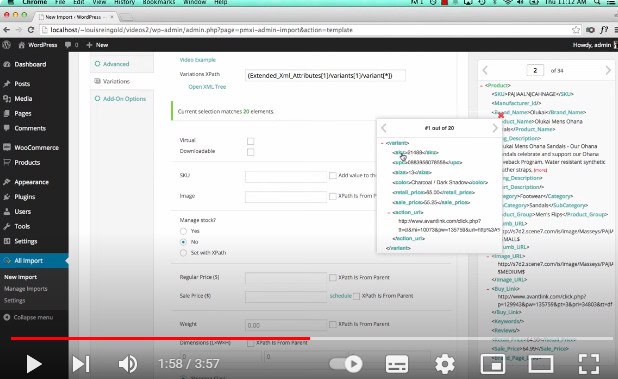Play the video with the play button

click(x=34, y=364)
